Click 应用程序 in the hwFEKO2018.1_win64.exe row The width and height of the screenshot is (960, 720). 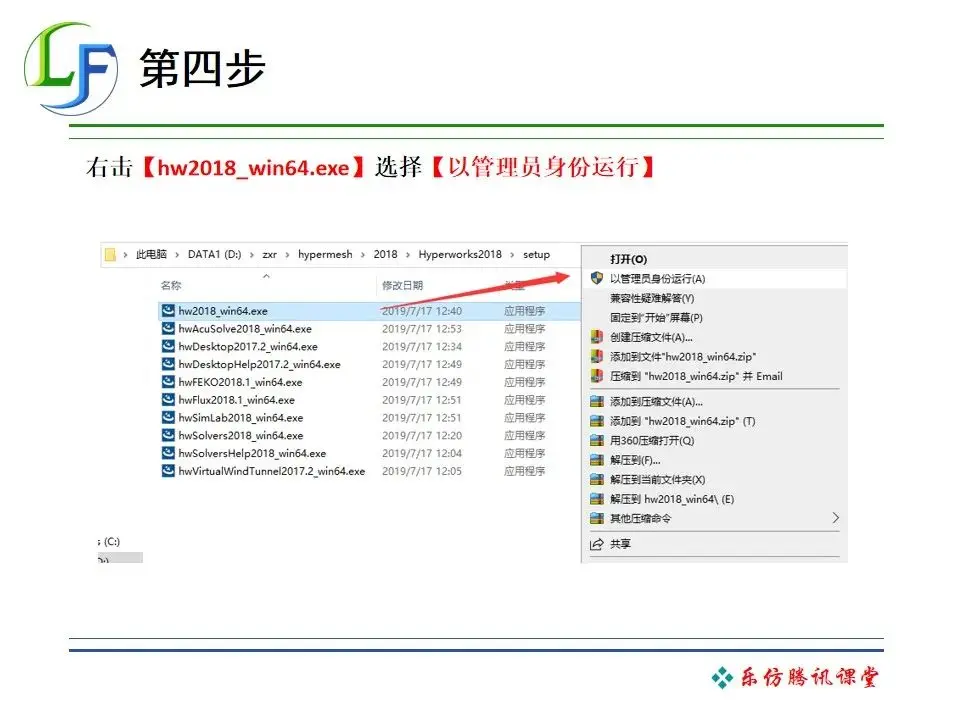[525, 382]
